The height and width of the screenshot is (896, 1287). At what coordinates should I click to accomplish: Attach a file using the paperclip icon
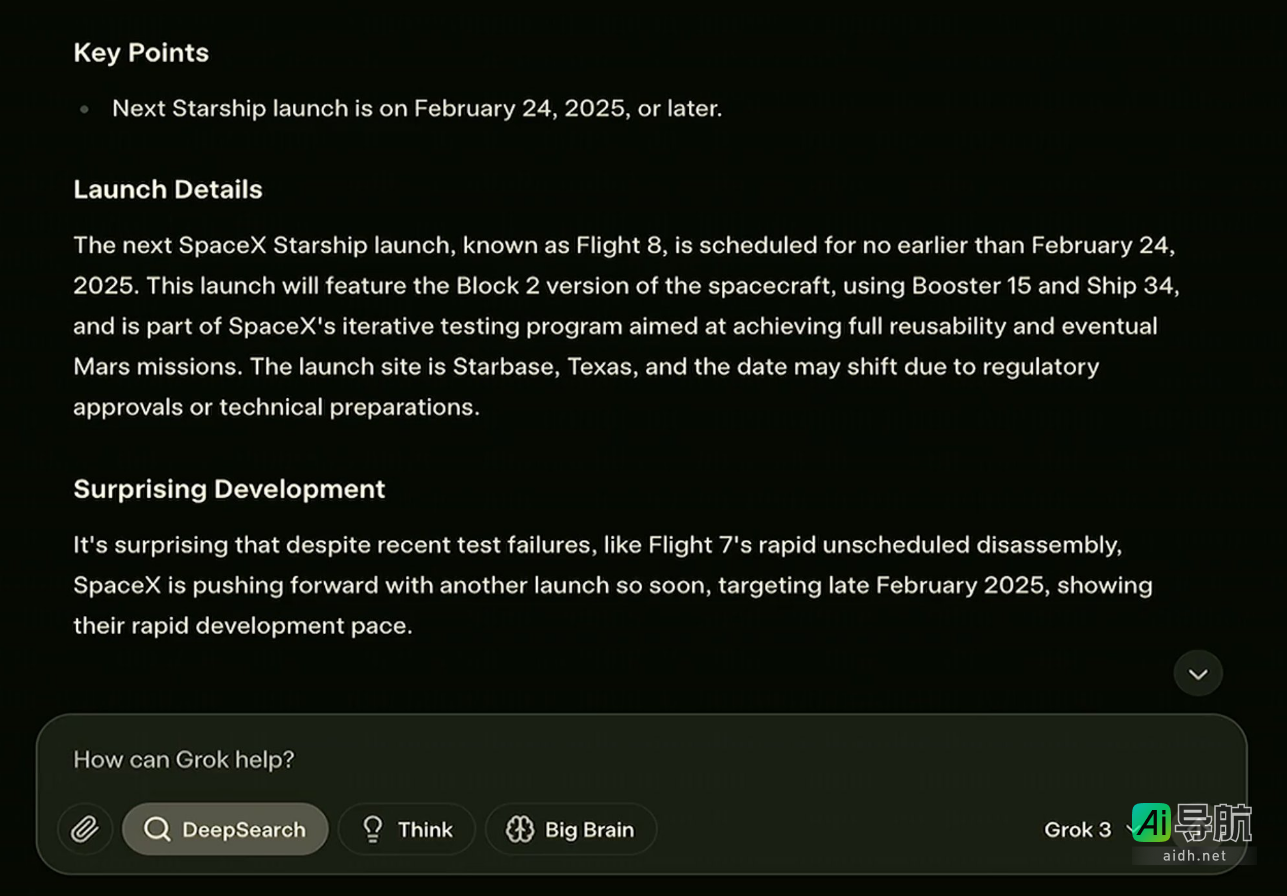[84, 829]
